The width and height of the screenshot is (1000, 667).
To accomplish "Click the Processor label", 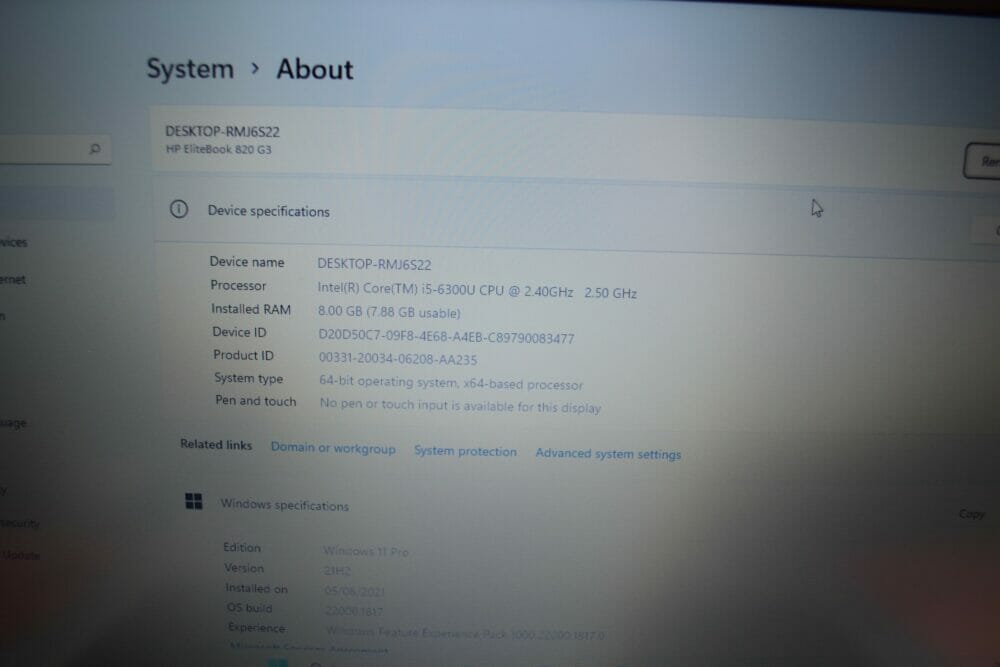I will (x=239, y=286).
